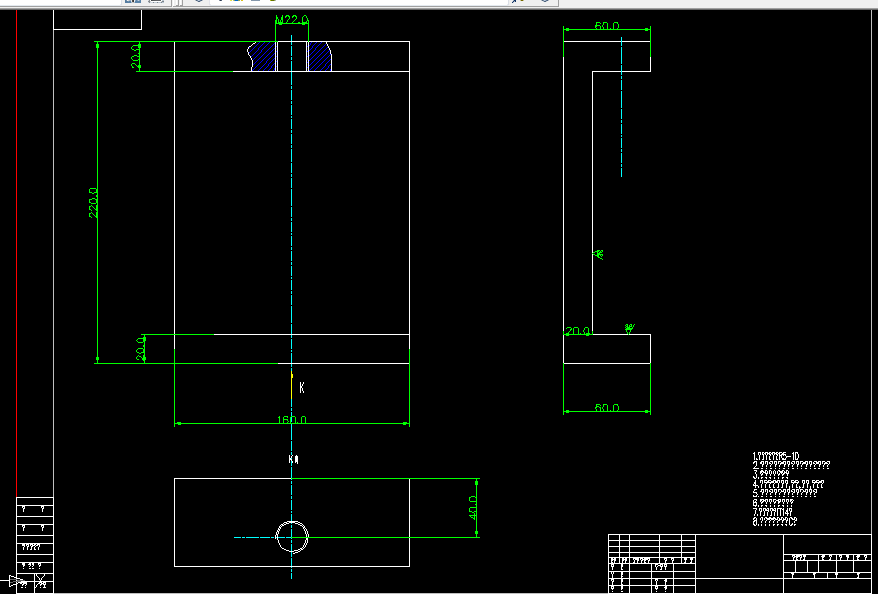This screenshot has height=594, width=878.
Task: Select the KA view label above bottom view
Action: click(x=293, y=459)
